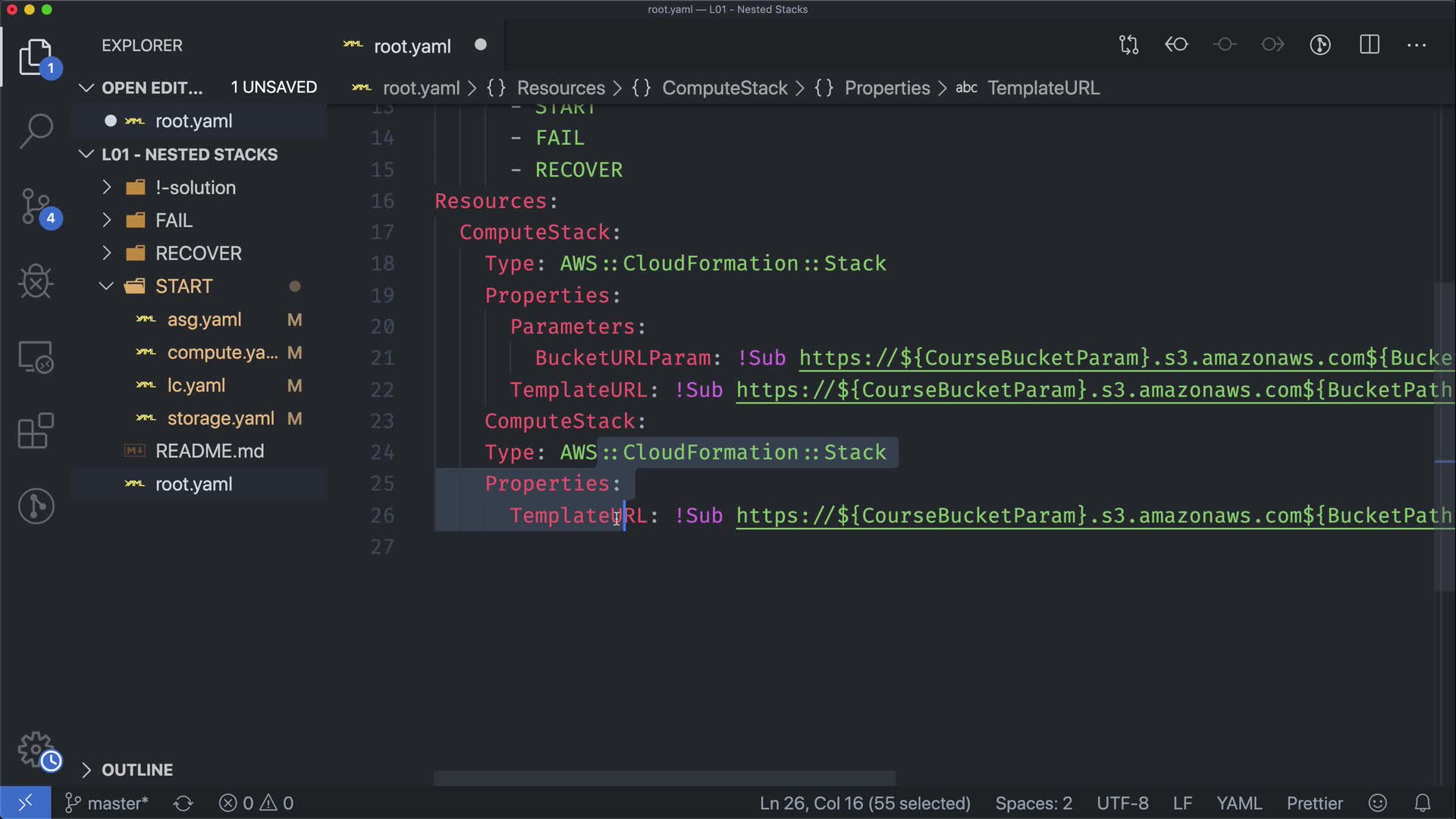Open the Remote Explorer view
The height and width of the screenshot is (819, 1456).
[x=36, y=356]
